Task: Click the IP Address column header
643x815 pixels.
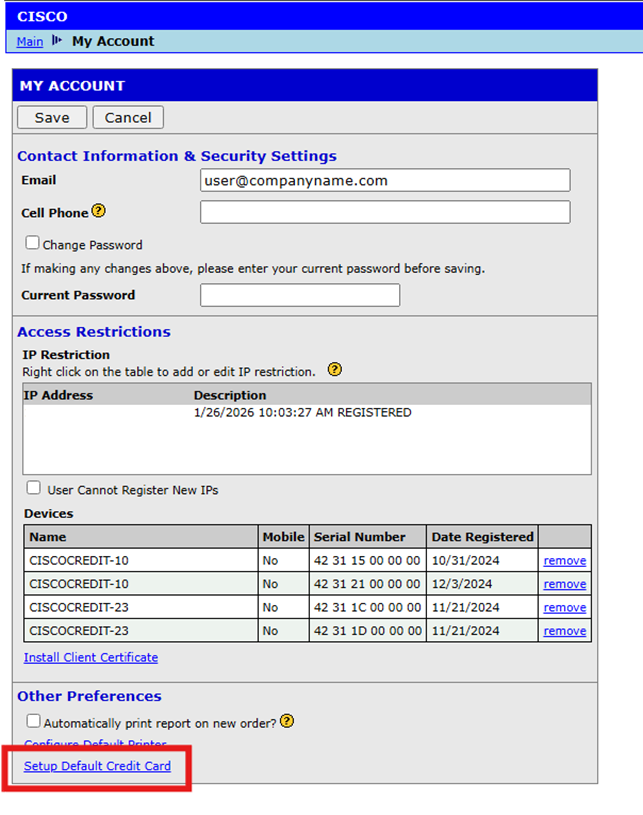Action: point(58,396)
